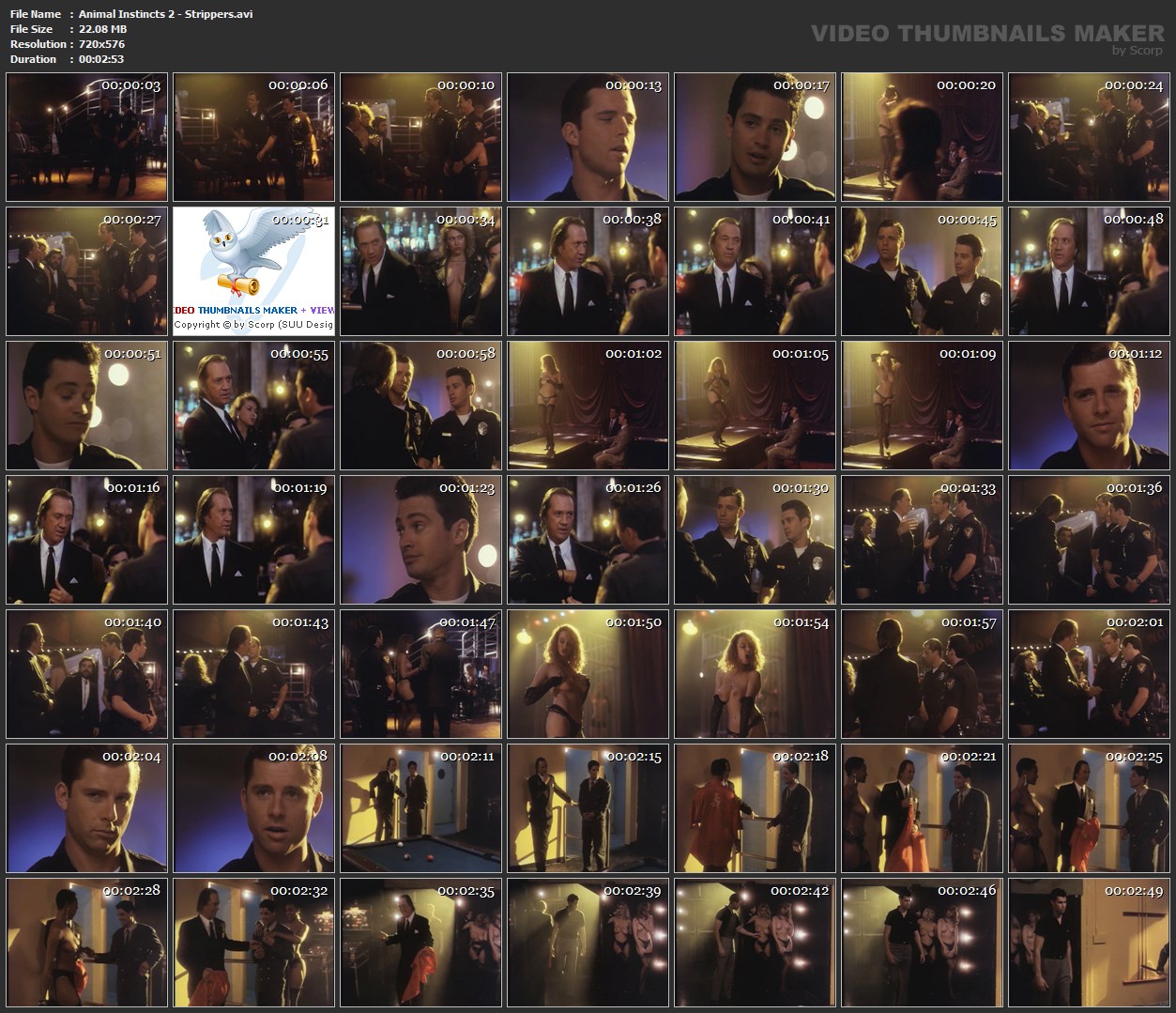Open the thumbnail stamped 00:02:04
Viewport: 1176px width, 1013px height.
[87, 808]
